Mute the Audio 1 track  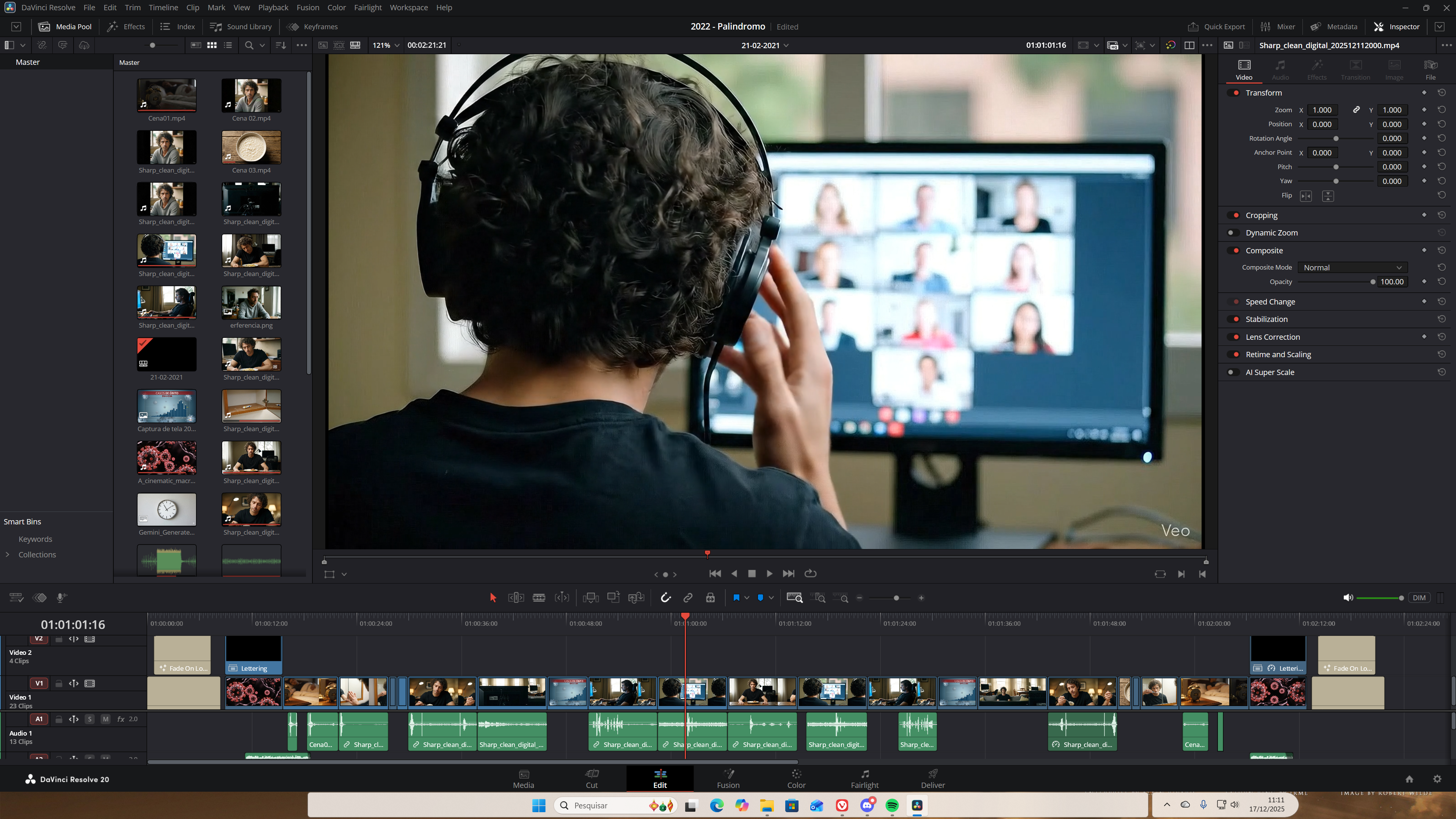point(105,719)
